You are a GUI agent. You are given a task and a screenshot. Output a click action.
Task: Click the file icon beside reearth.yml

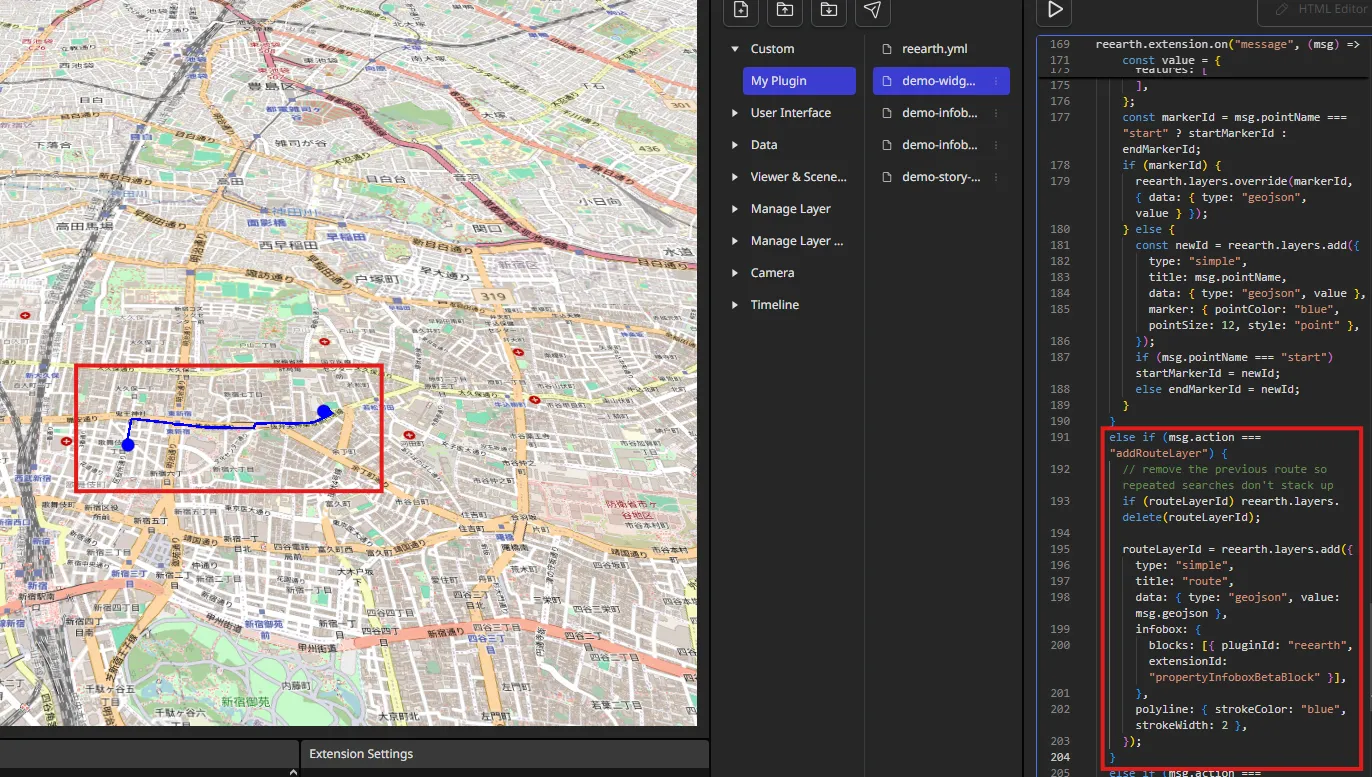click(886, 49)
